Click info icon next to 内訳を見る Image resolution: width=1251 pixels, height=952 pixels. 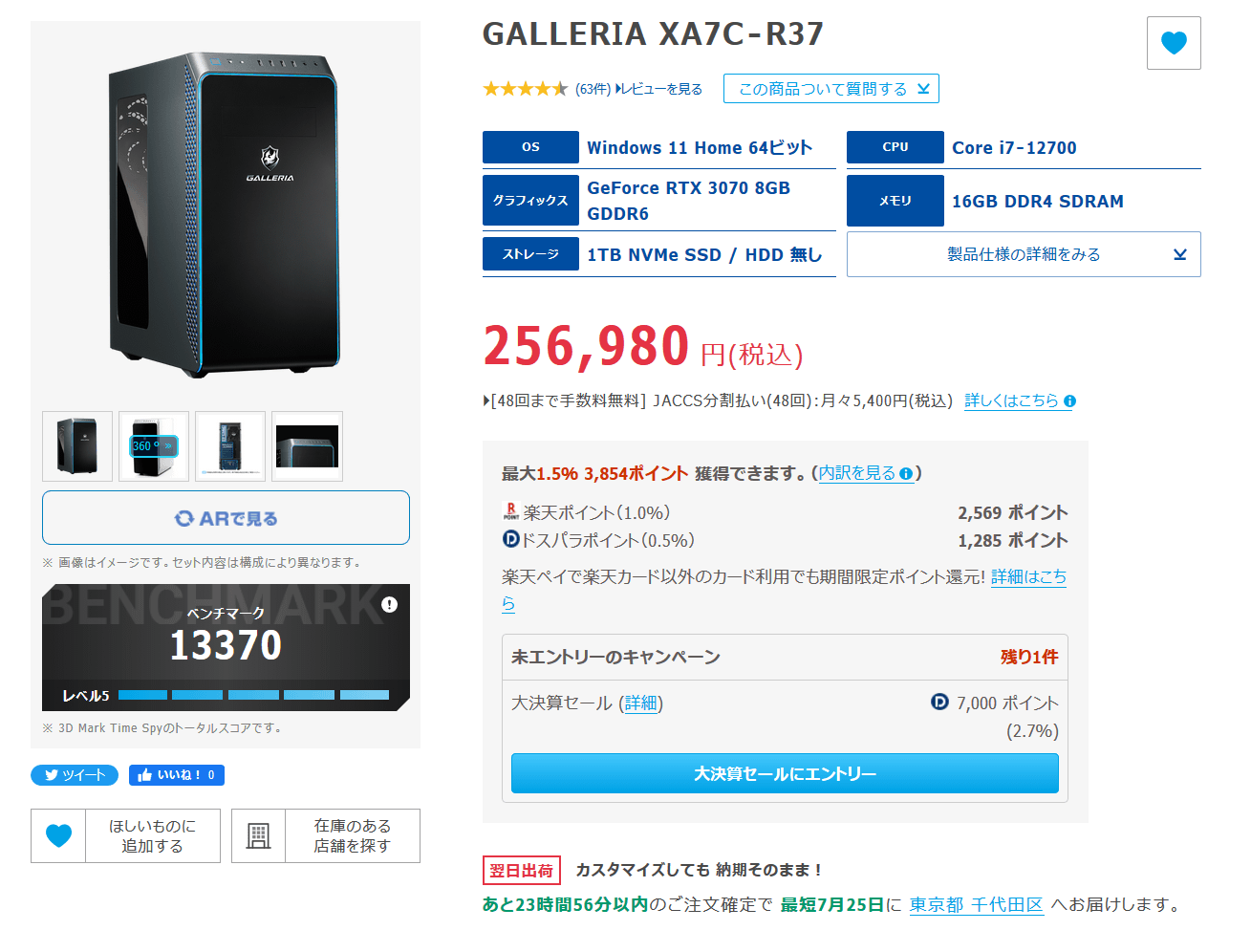point(905,473)
